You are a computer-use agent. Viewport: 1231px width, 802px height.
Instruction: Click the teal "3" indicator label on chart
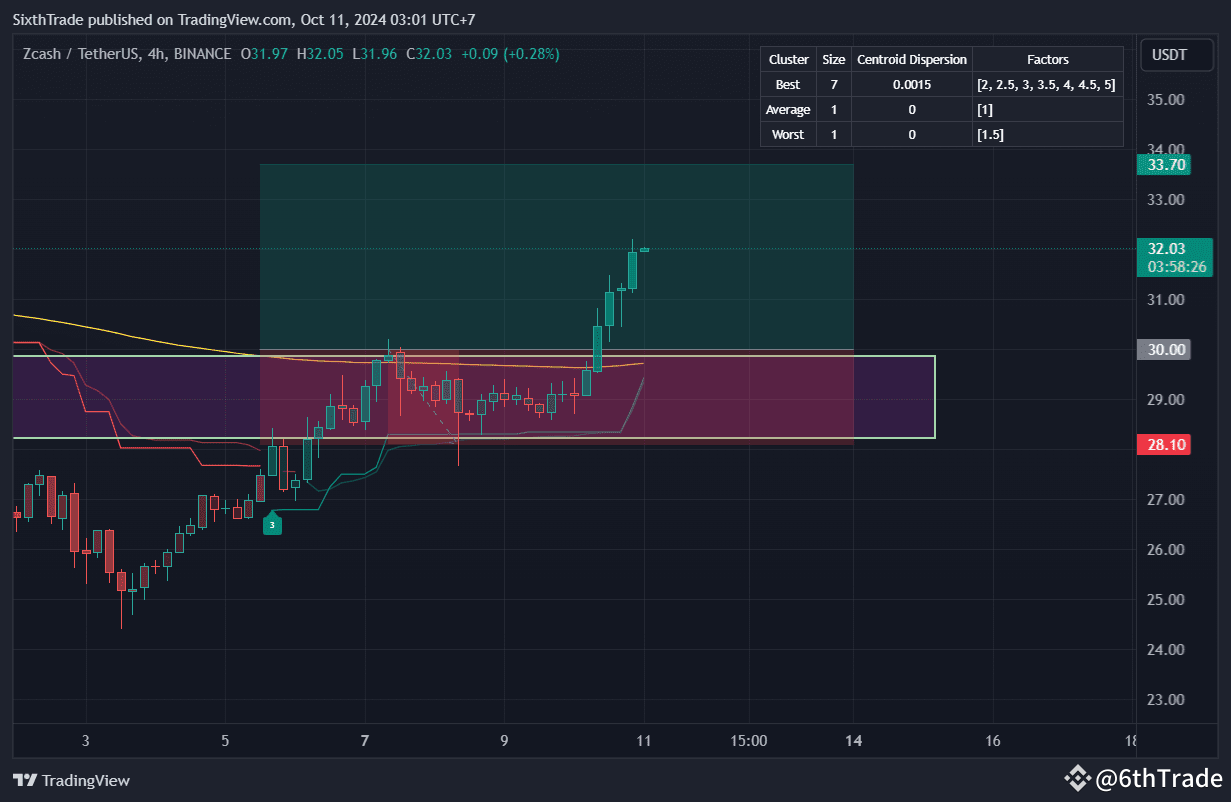coord(272,523)
